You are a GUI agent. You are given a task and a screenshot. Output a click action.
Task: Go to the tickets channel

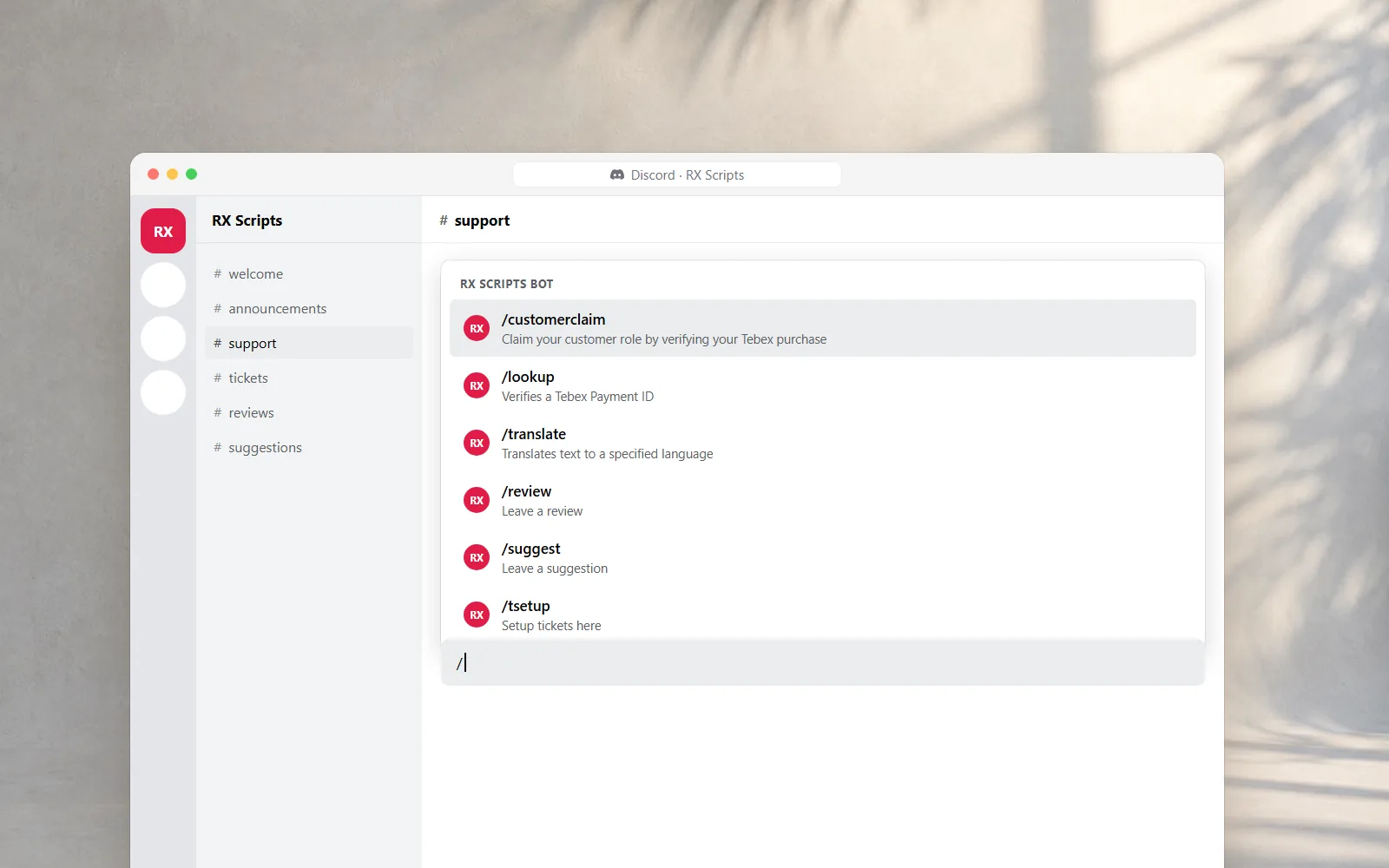tap(309, 378)
